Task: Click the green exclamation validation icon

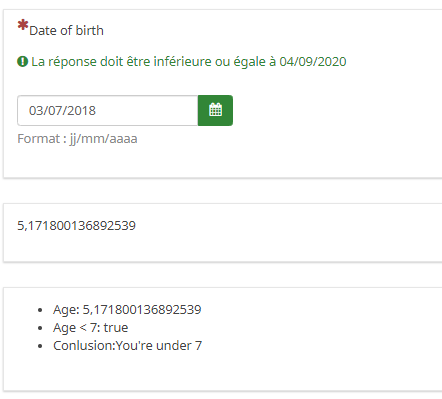Action: (x=22, y=62)
